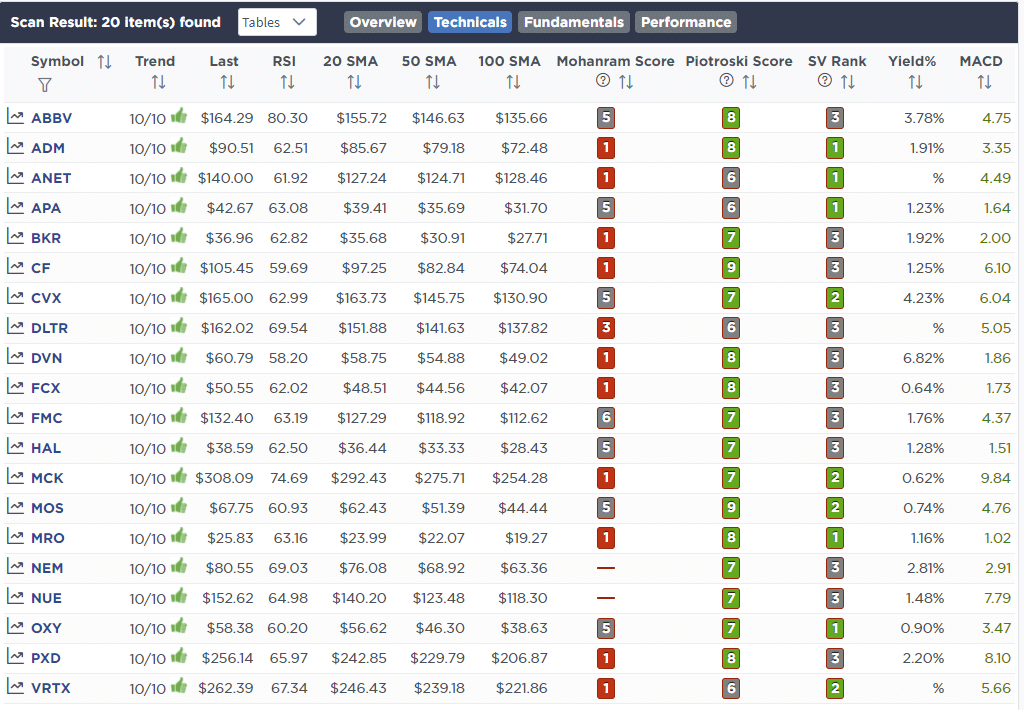Sort by Piotroski Score arrows
The width and height of the screenshot is (1024, 710).
coord(749,82)
